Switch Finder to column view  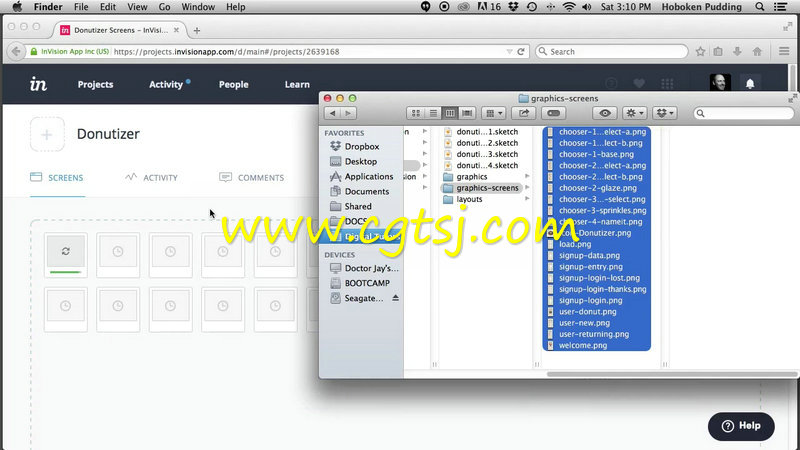click(x=450, y=113)
